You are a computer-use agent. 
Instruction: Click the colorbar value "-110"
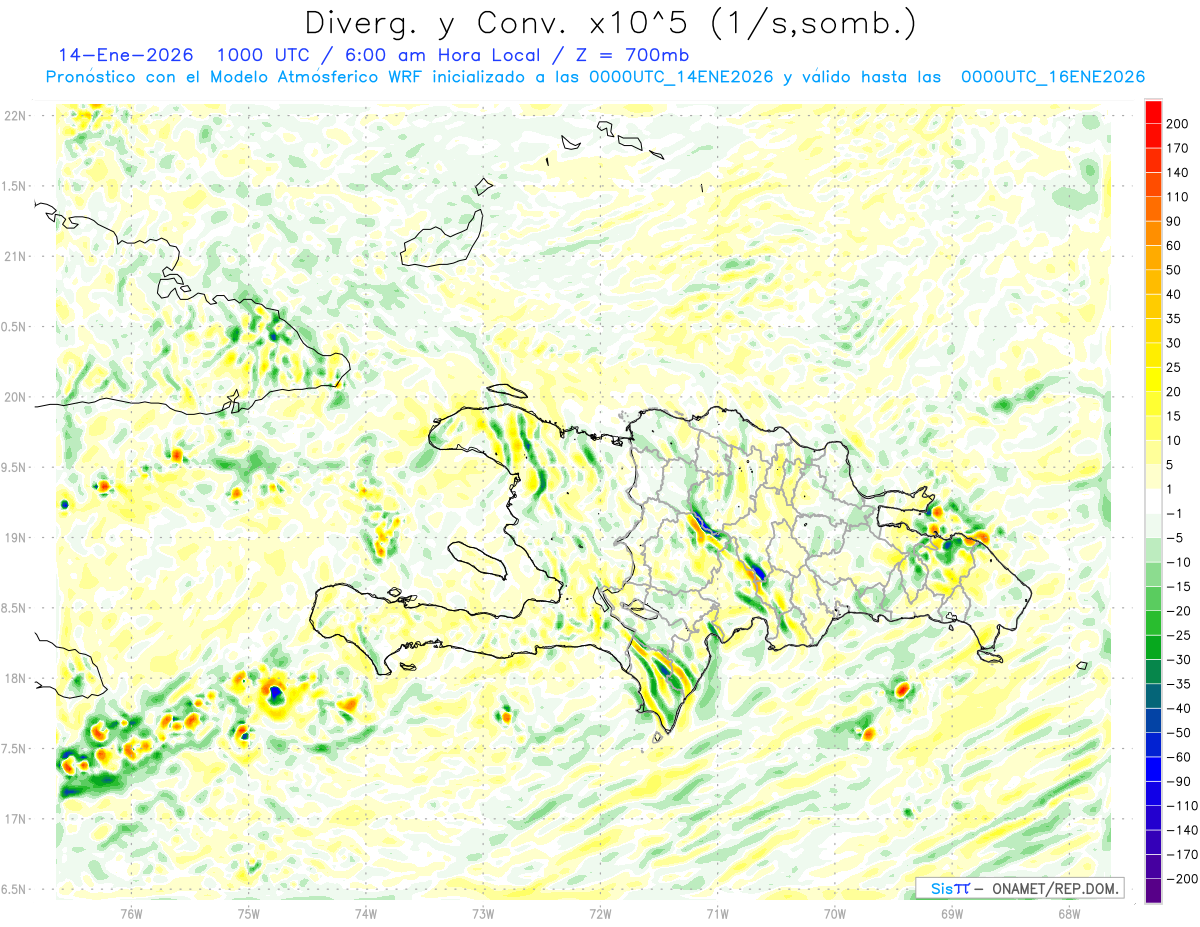tap(1181, 805)
